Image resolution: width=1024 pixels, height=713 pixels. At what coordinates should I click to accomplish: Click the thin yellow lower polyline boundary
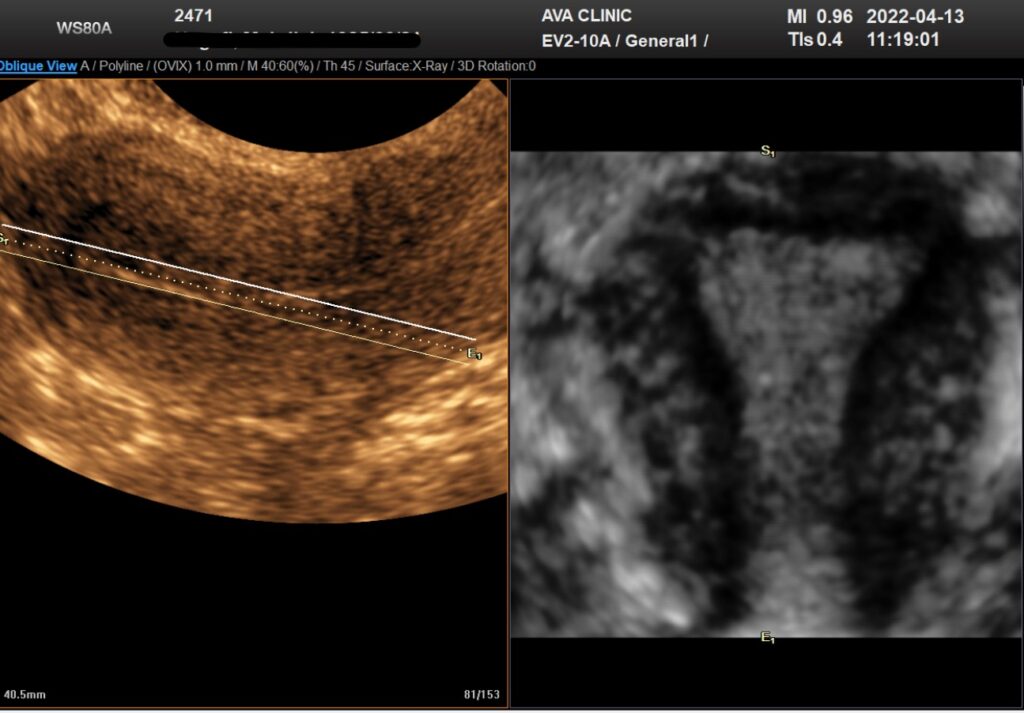click(240, 308)
